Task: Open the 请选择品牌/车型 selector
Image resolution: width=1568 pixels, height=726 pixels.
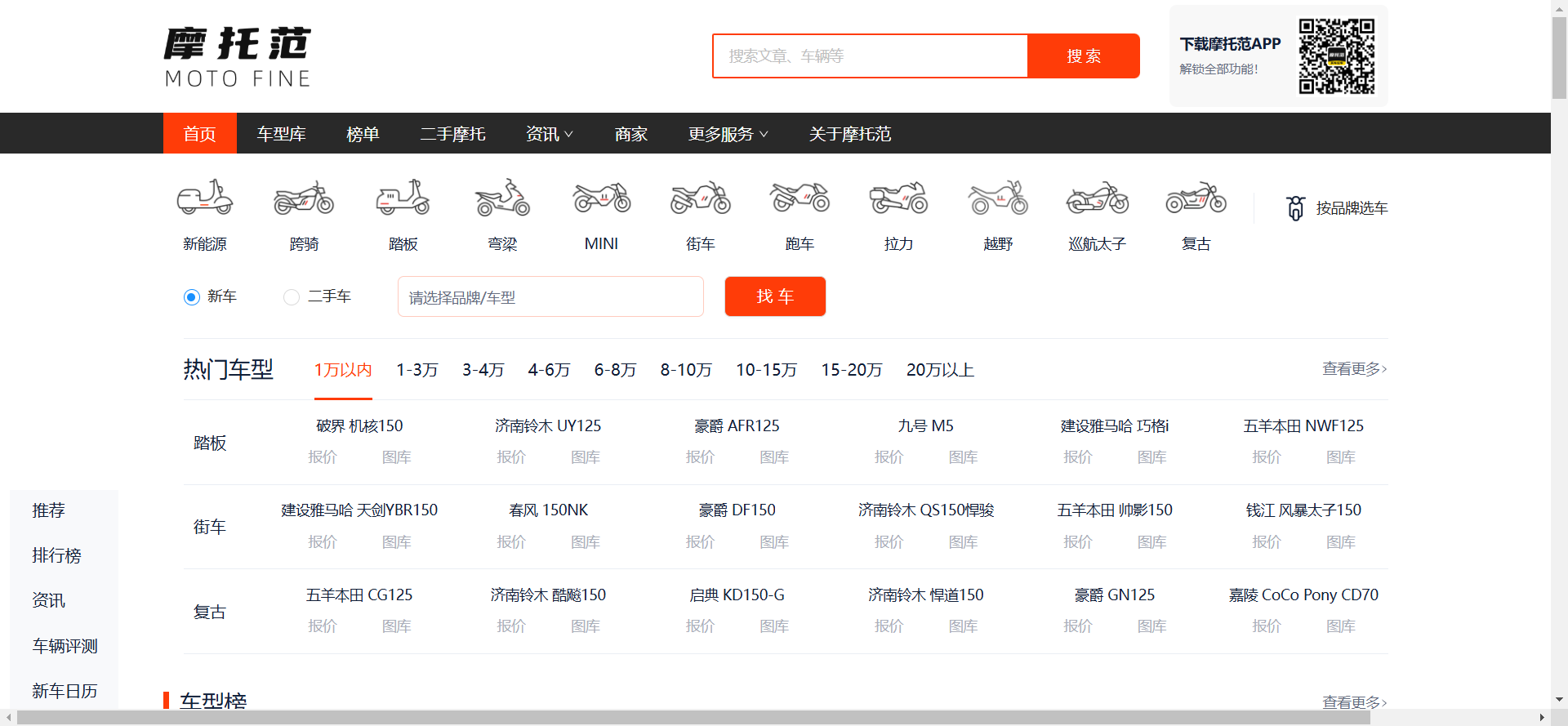Action: 550,296
